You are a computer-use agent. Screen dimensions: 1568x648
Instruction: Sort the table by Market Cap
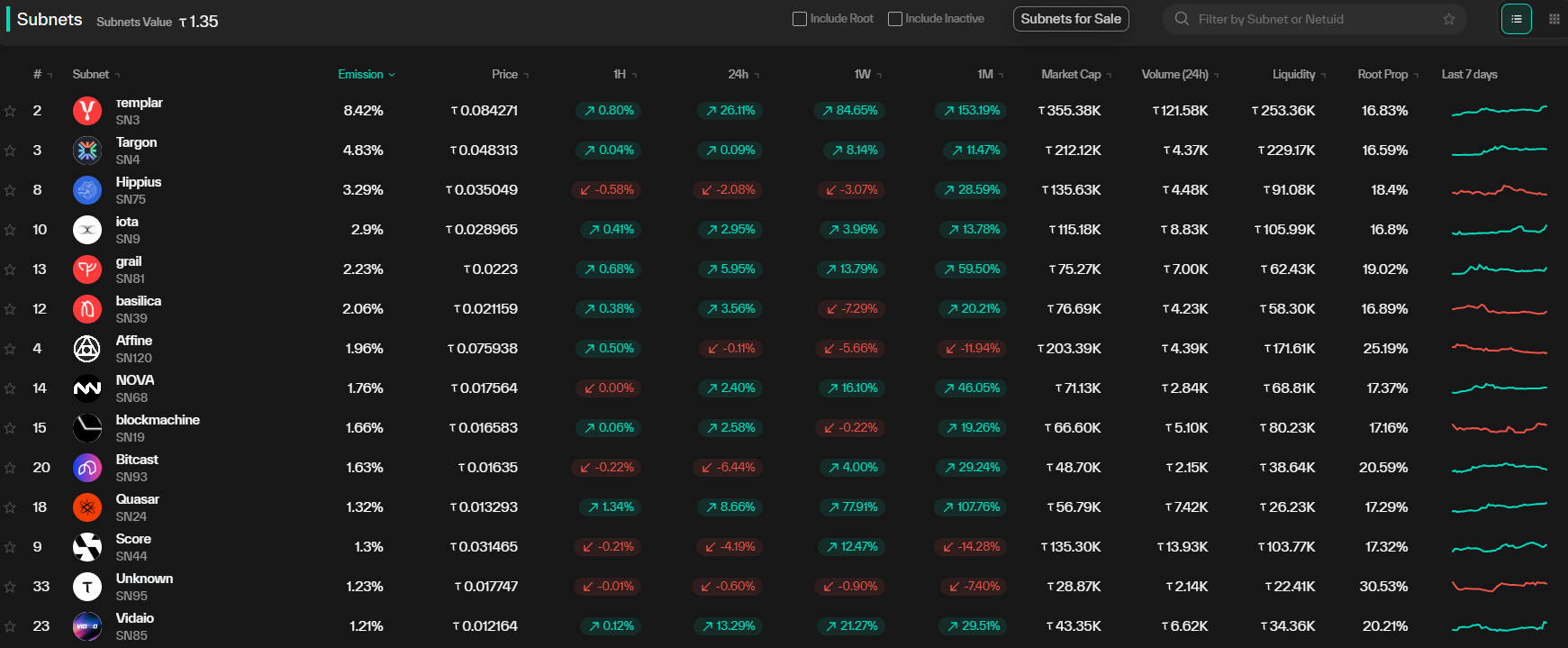(1075, 75)
